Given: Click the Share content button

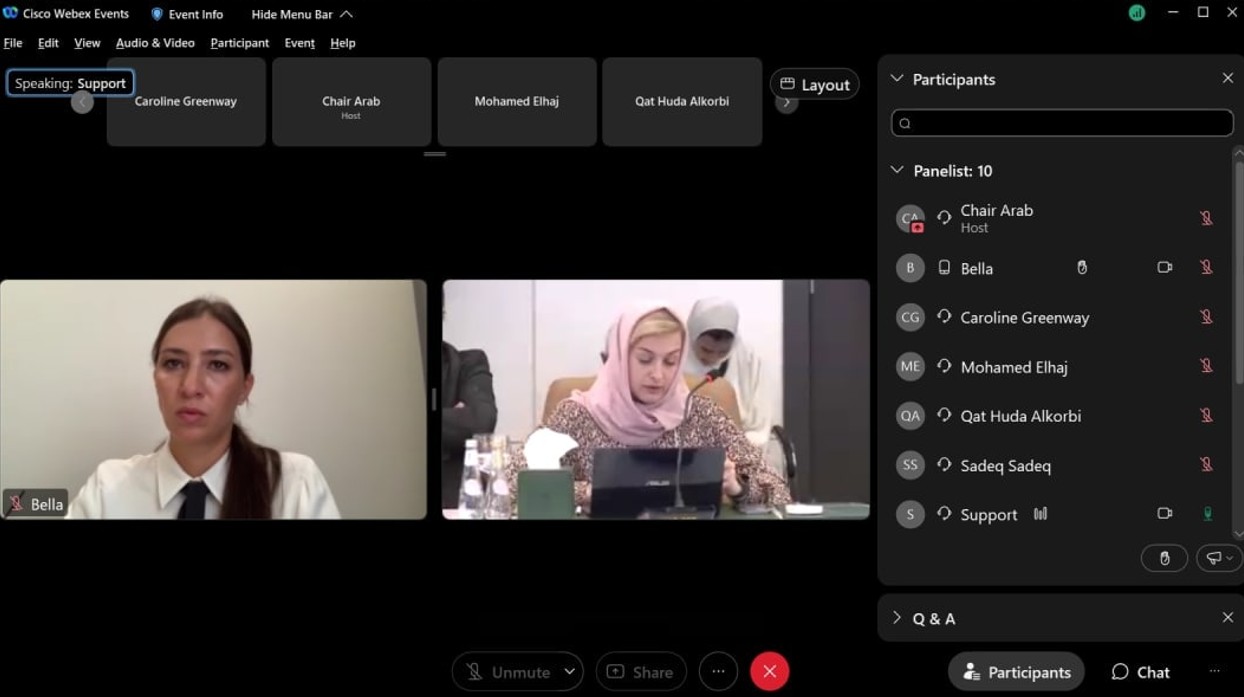Looking at the screenshot, I should pos(641,672).
